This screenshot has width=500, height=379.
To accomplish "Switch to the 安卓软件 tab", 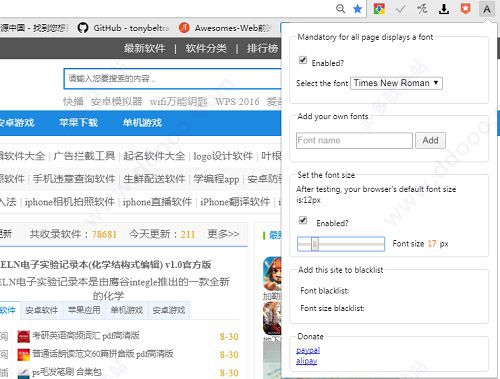I will point(42,310).
